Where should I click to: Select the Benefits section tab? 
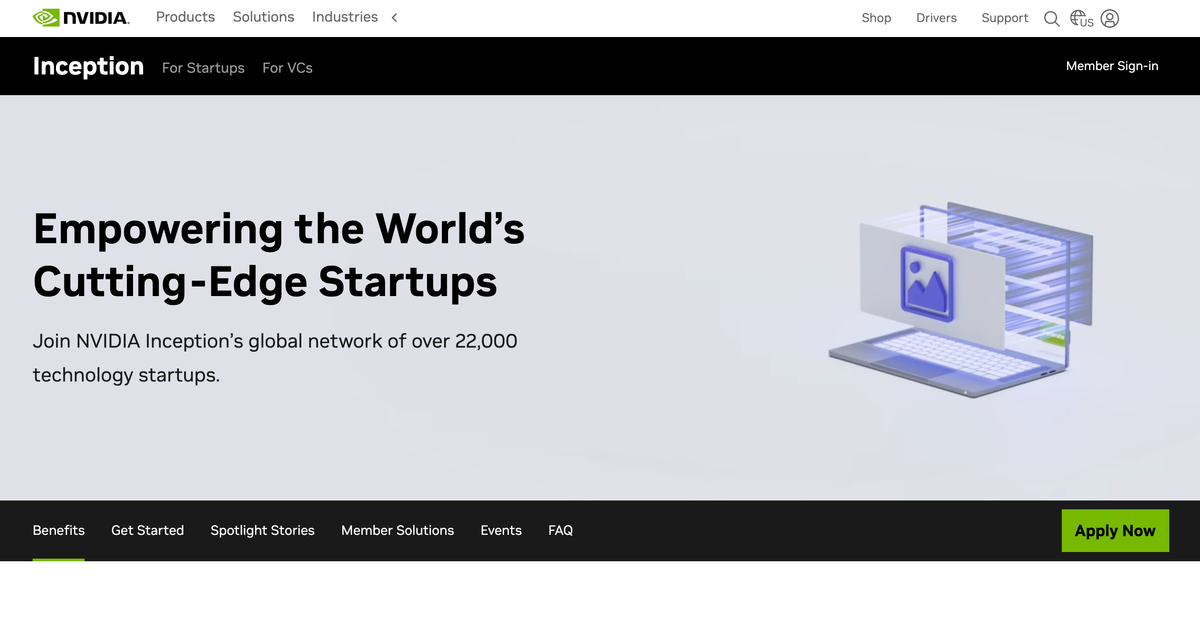click(58, 530)
